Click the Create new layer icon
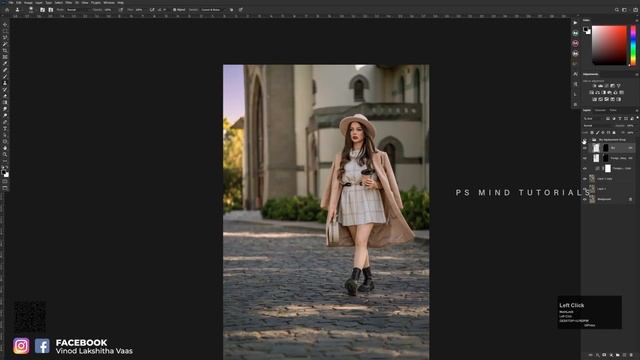 [x=624, y=355]
